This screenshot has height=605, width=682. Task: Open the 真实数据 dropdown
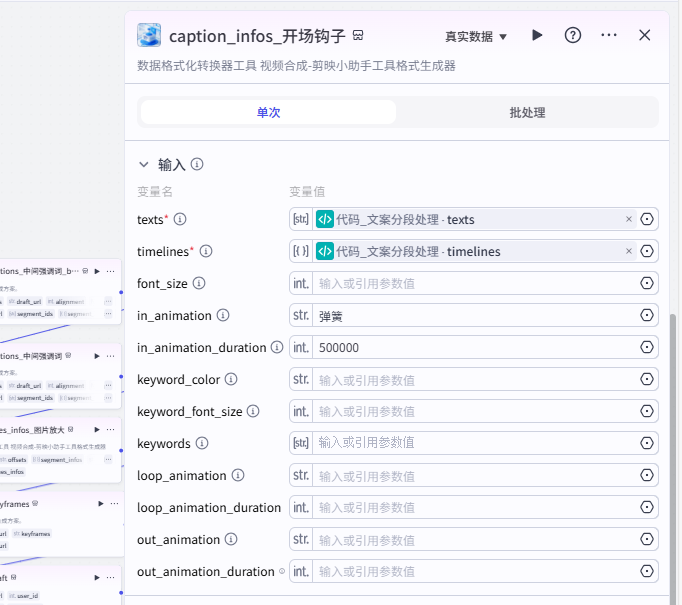click(476, 37)
